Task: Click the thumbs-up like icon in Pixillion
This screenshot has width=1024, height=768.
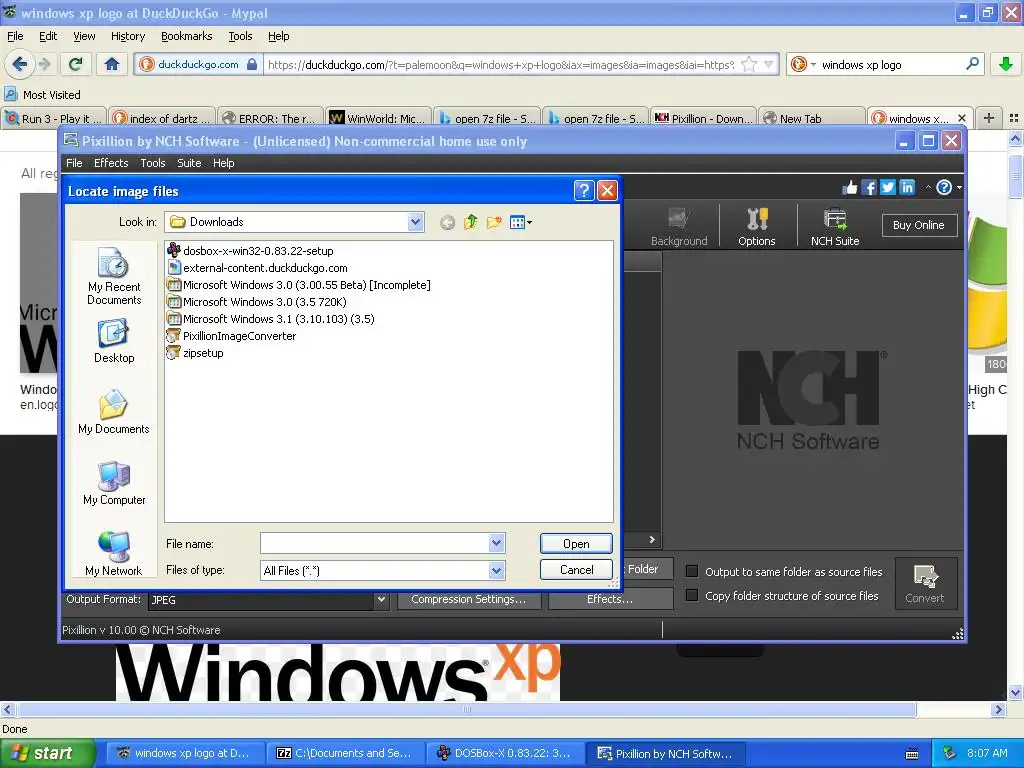Action: coord(850,187)
